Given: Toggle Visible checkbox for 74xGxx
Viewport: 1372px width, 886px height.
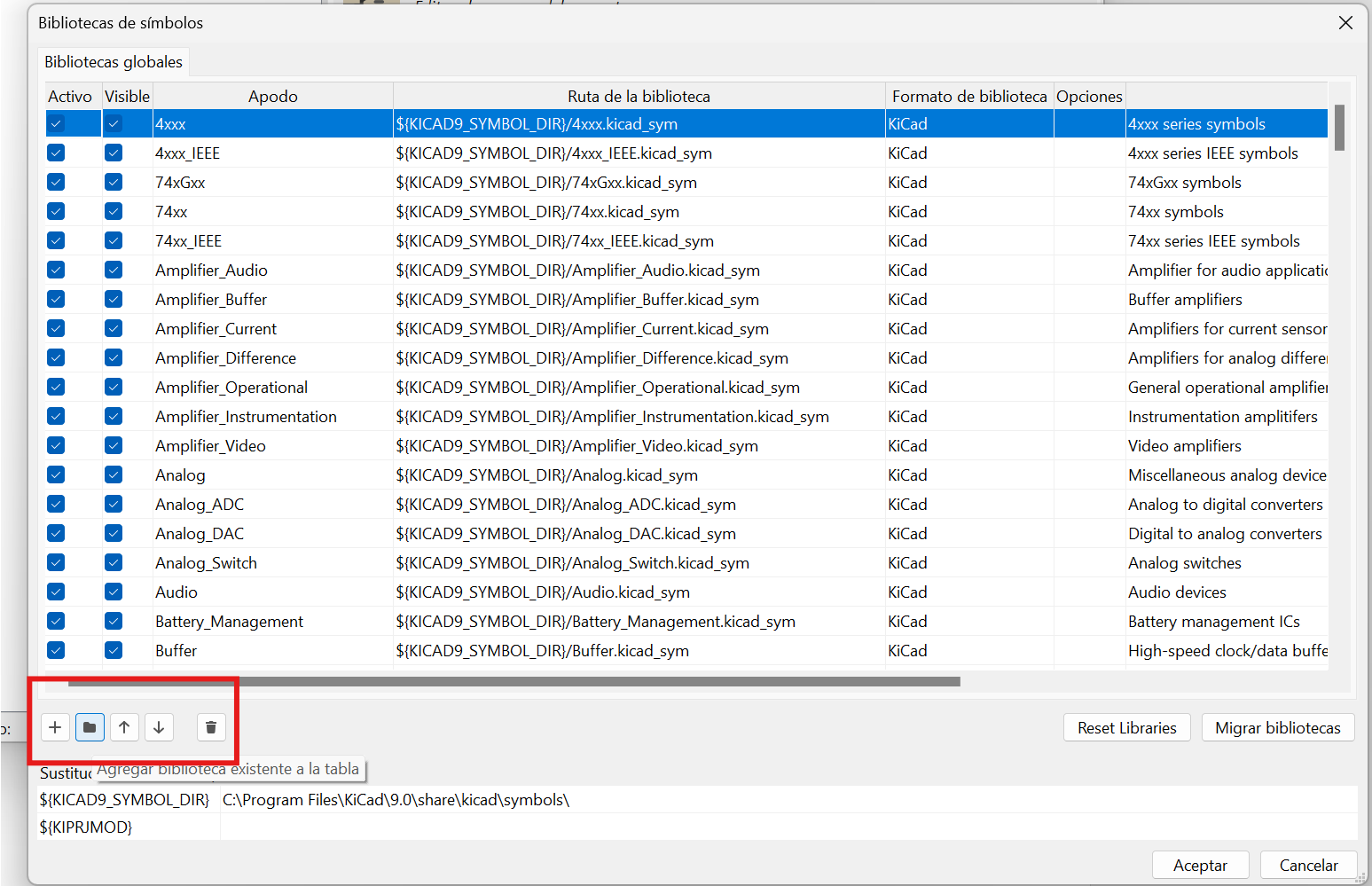Looking at the screenshot, I should click(114, 182).
